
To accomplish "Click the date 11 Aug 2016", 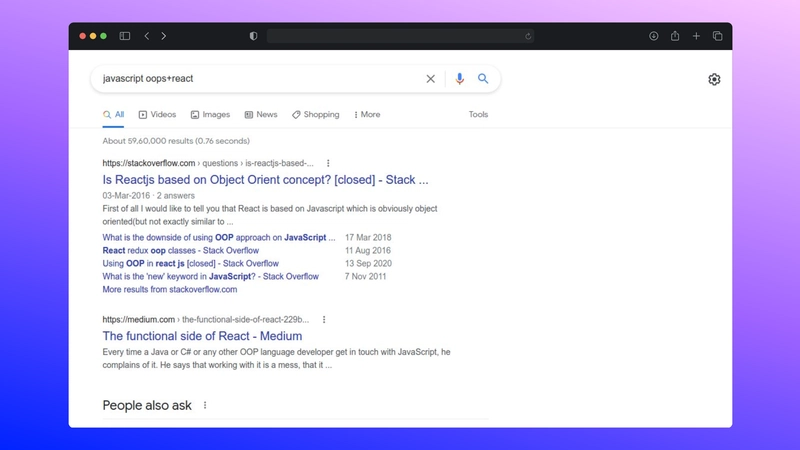I will (368, 251).
